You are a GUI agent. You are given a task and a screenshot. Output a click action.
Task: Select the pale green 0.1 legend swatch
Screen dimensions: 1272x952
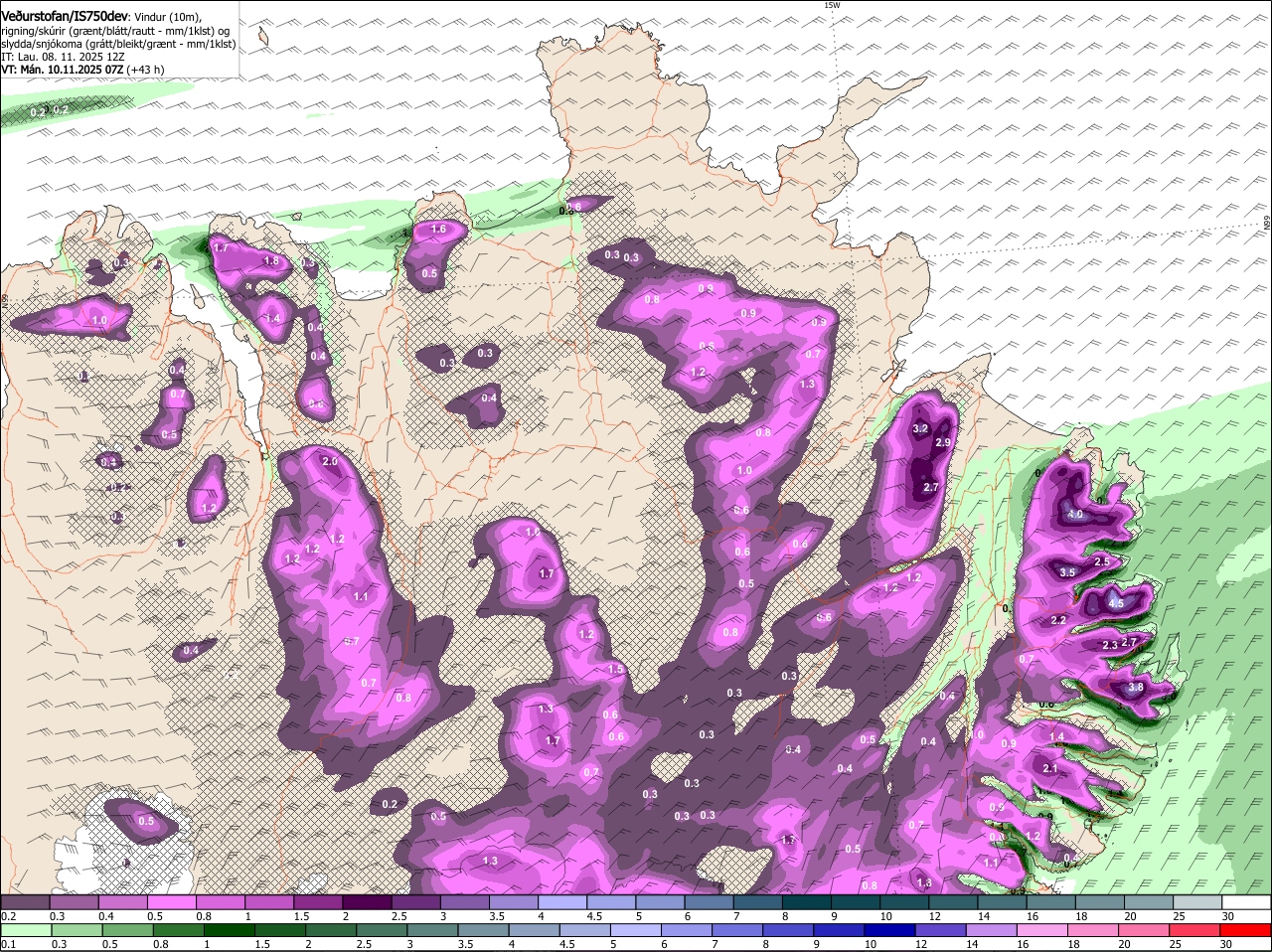point(25,931)
